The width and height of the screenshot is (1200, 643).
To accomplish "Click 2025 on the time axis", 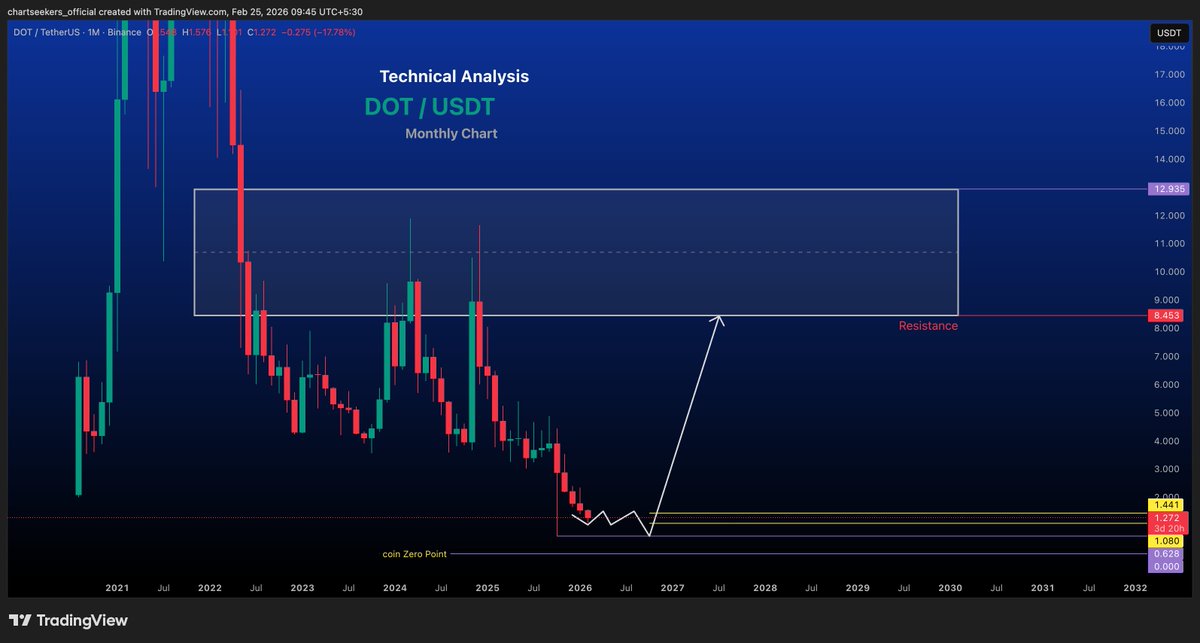I will tap(487, 589).
